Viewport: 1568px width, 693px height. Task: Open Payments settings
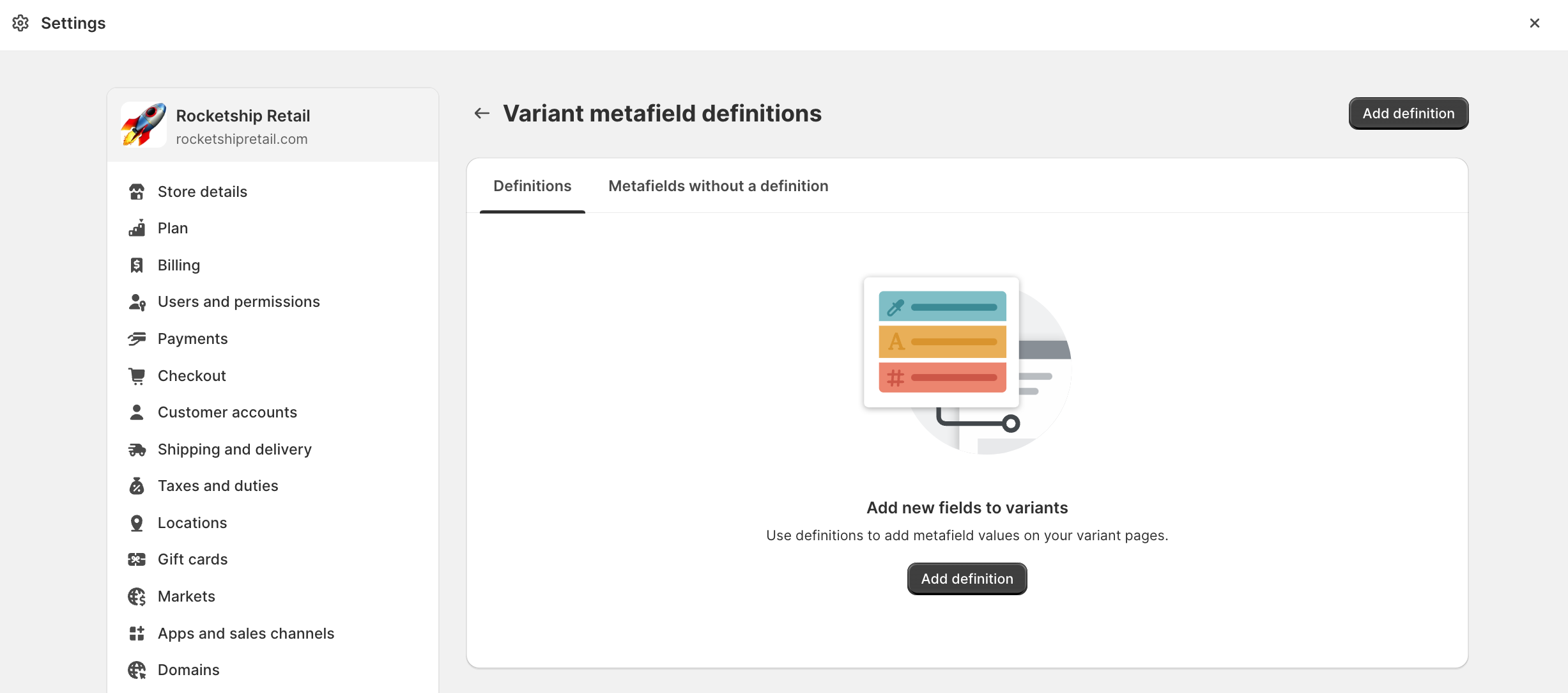pos(192,339)
